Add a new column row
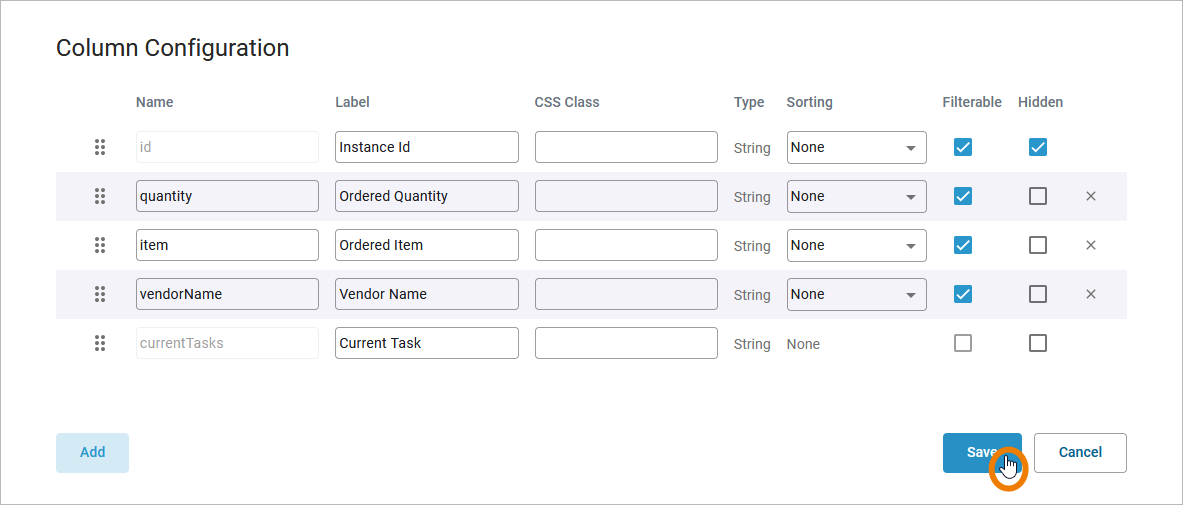The image size is (1183, 505). (92, 452)
